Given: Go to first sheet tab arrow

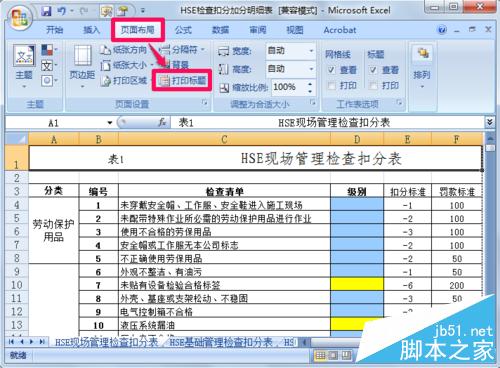Looking at the screenshot, I should point(11,342).
